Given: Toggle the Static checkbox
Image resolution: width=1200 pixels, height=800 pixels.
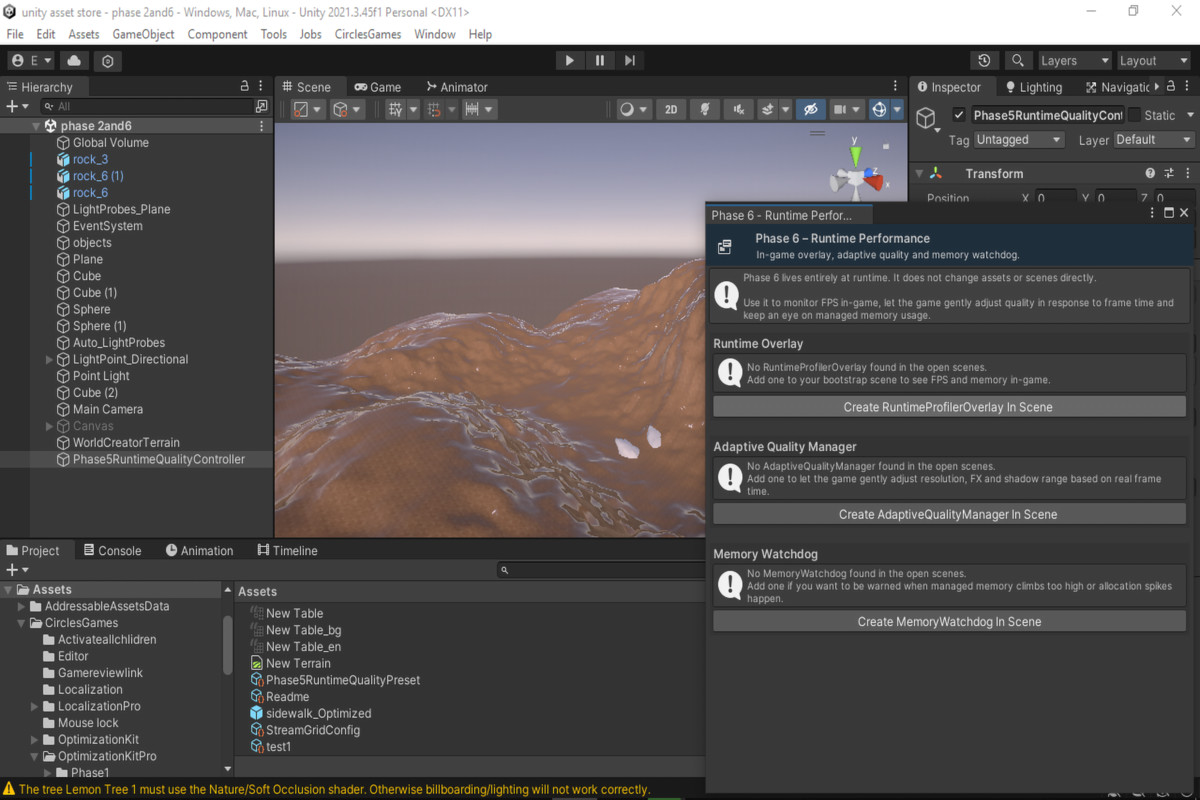Looking at the screenshot, I should [x=1134, y=115].
